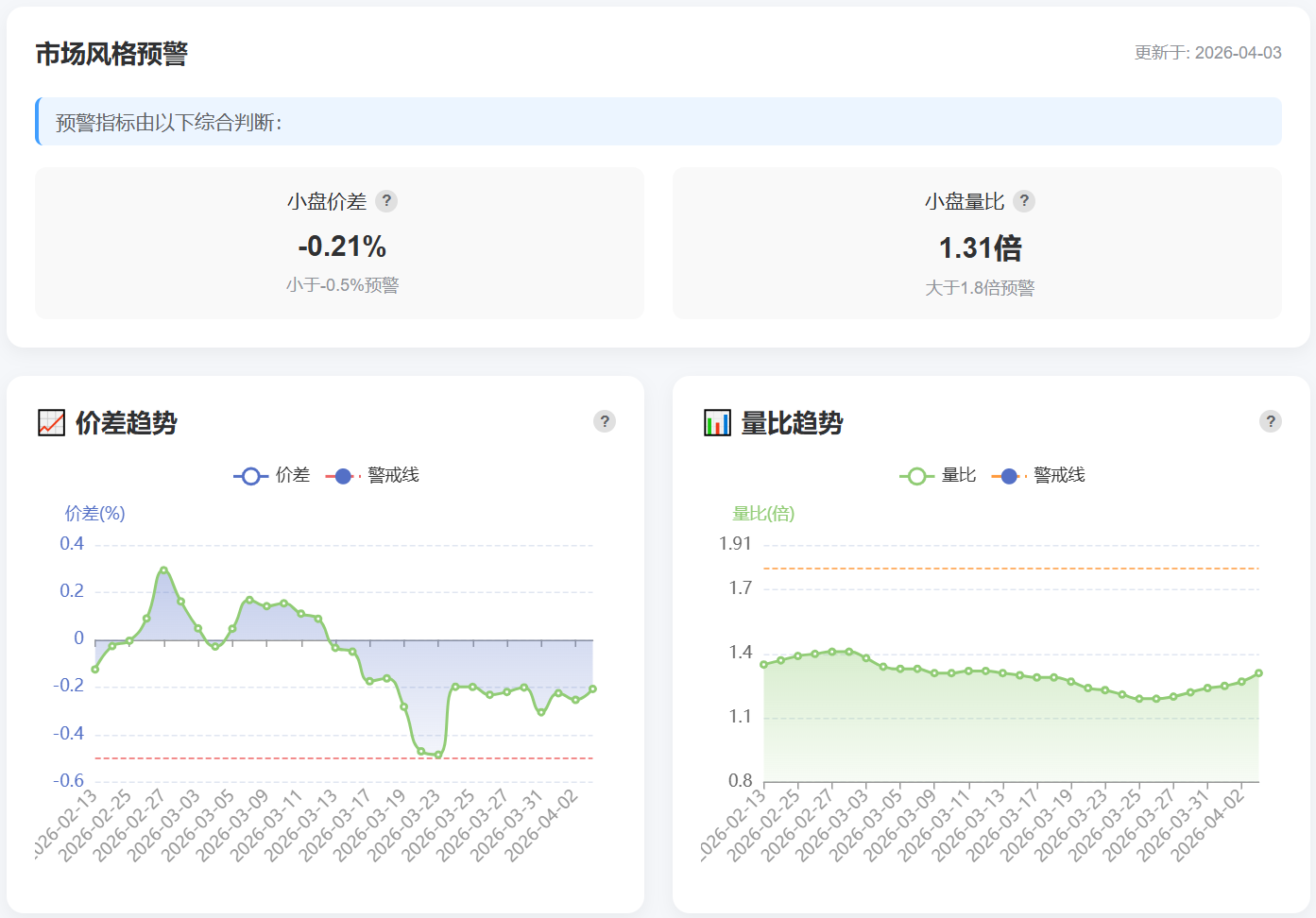Click 价差(%) axis label
Viewport: 1316px width, 918px height.
[x=94, y=514]
